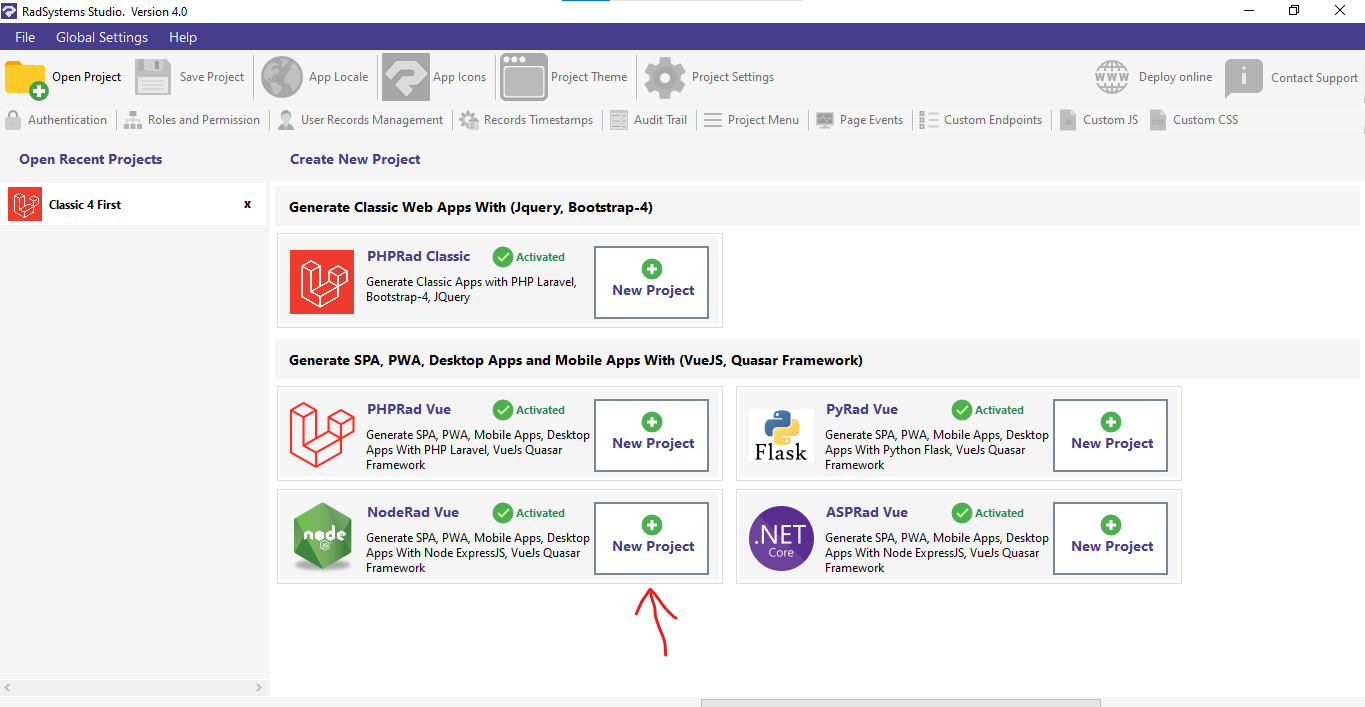Viewport: 1365px width, 707px height.
Task: Open the Help menu
Action: [x=183, y=37]
